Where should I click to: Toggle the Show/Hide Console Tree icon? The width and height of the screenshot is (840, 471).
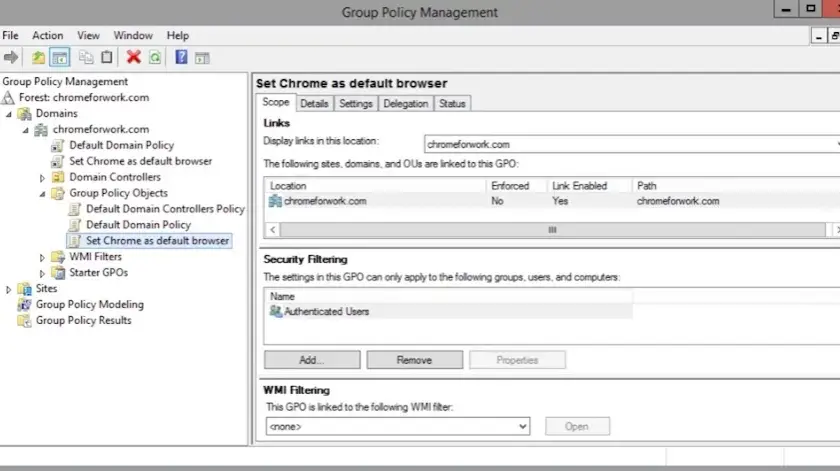click(59, 57)
